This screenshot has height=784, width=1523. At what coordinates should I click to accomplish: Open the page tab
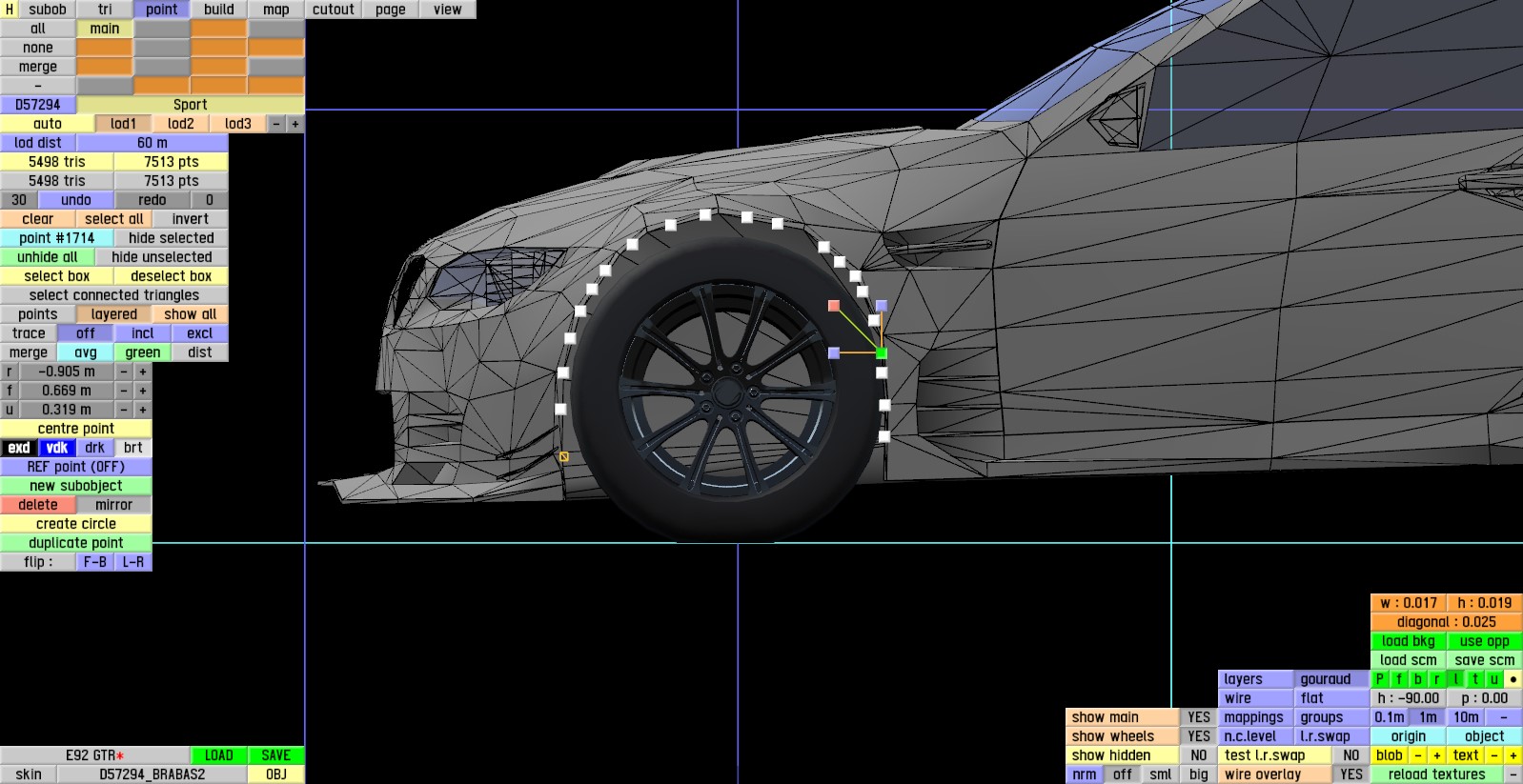click(x=391, y=10)
